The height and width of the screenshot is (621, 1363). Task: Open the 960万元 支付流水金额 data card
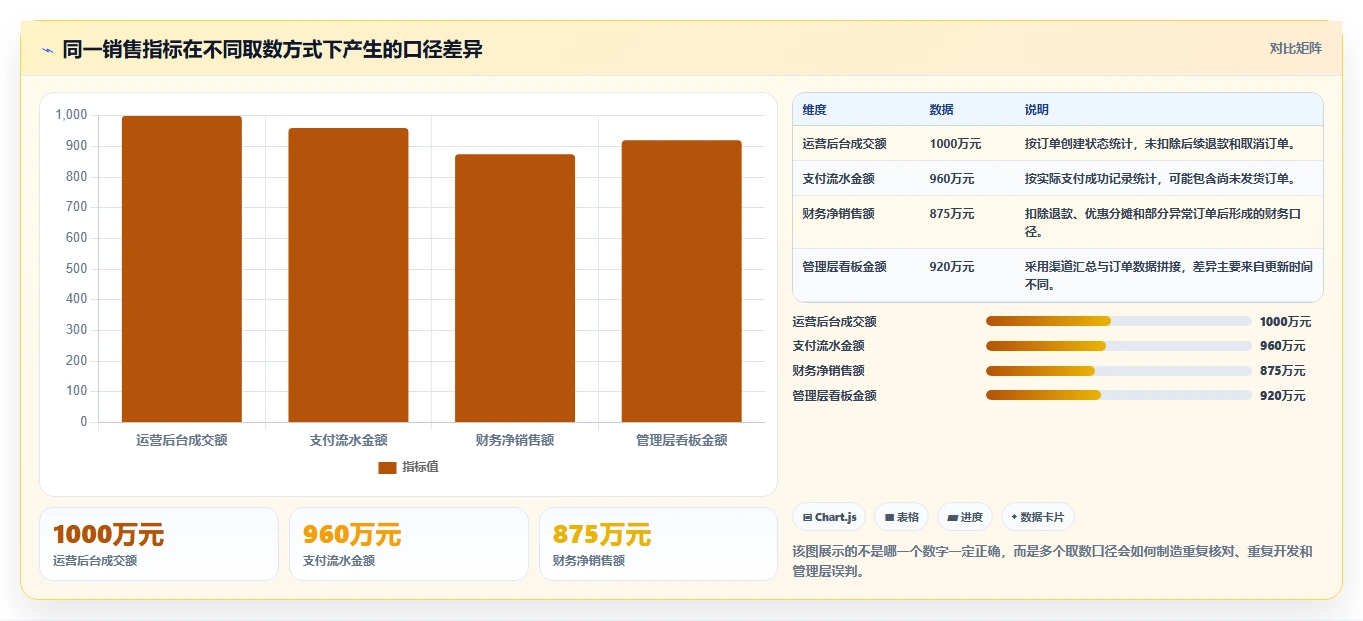tap(409, 544)
